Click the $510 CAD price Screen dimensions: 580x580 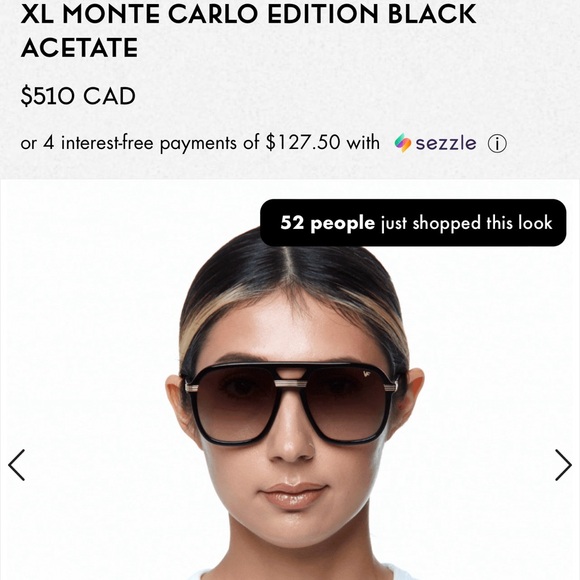pyautogui.click(x=78, y=96)
